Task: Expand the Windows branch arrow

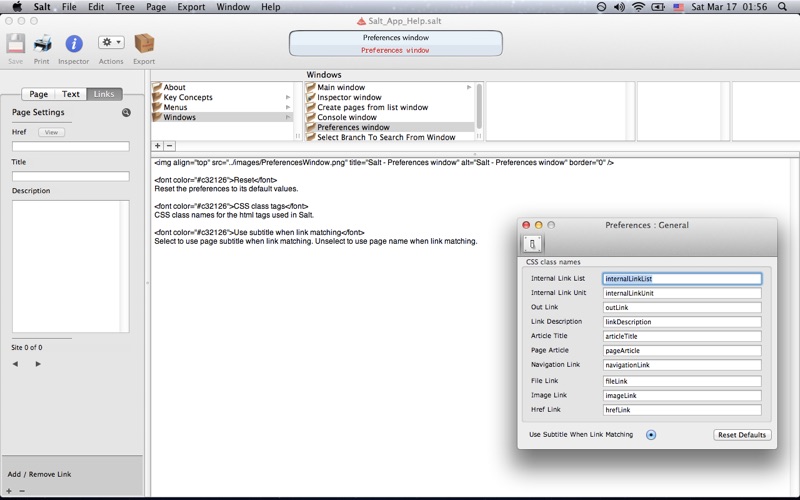Action: click(x=288, y=117)
